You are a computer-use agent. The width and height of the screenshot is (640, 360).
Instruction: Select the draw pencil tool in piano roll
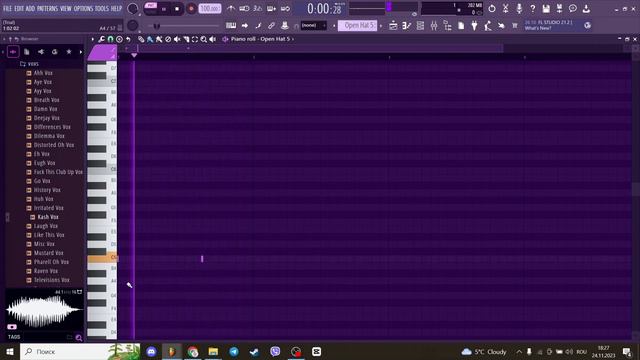click(x=141, y=39)
